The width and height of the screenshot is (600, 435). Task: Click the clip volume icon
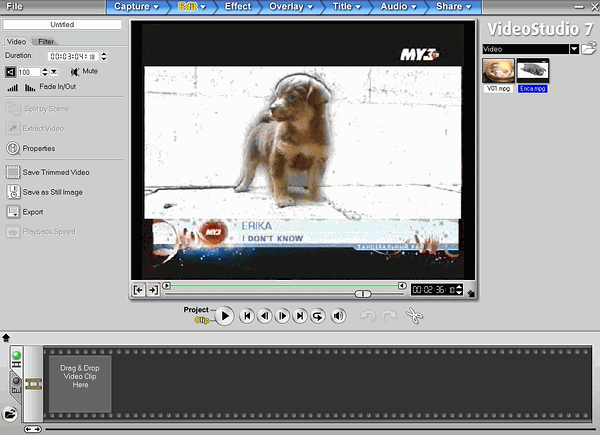coord(11,72)
